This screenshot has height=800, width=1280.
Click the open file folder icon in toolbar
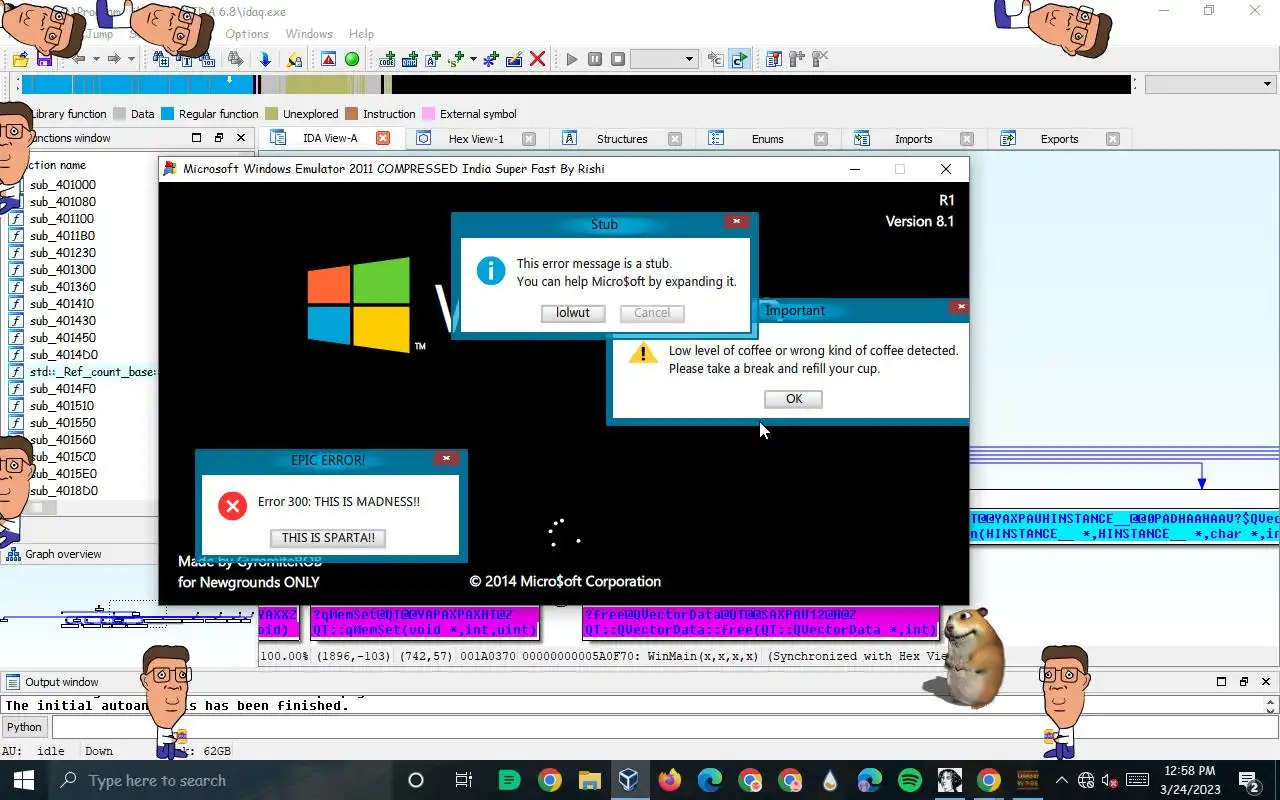(21, 60)
